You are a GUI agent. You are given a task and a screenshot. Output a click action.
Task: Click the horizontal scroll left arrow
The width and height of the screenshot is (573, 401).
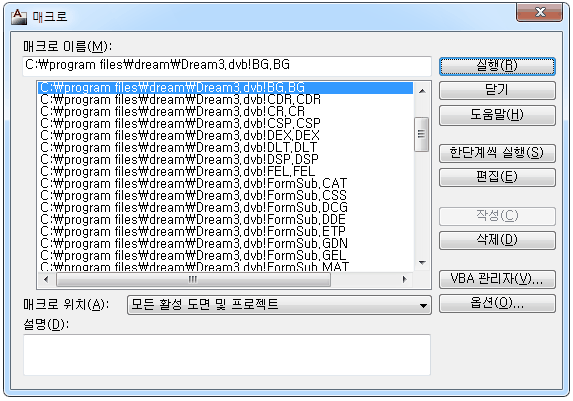tap(46, 280)
